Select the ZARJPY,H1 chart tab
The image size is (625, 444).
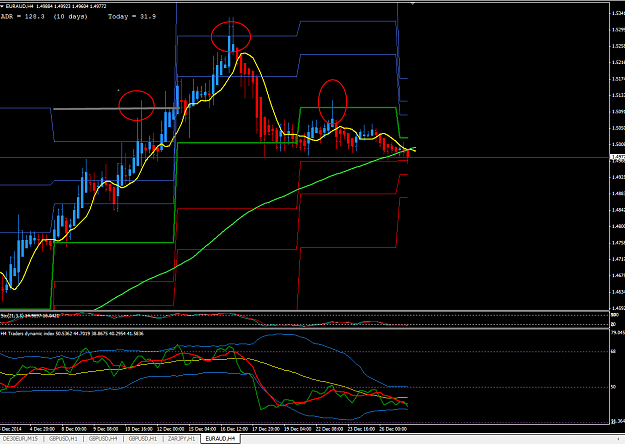coord(181,439)
